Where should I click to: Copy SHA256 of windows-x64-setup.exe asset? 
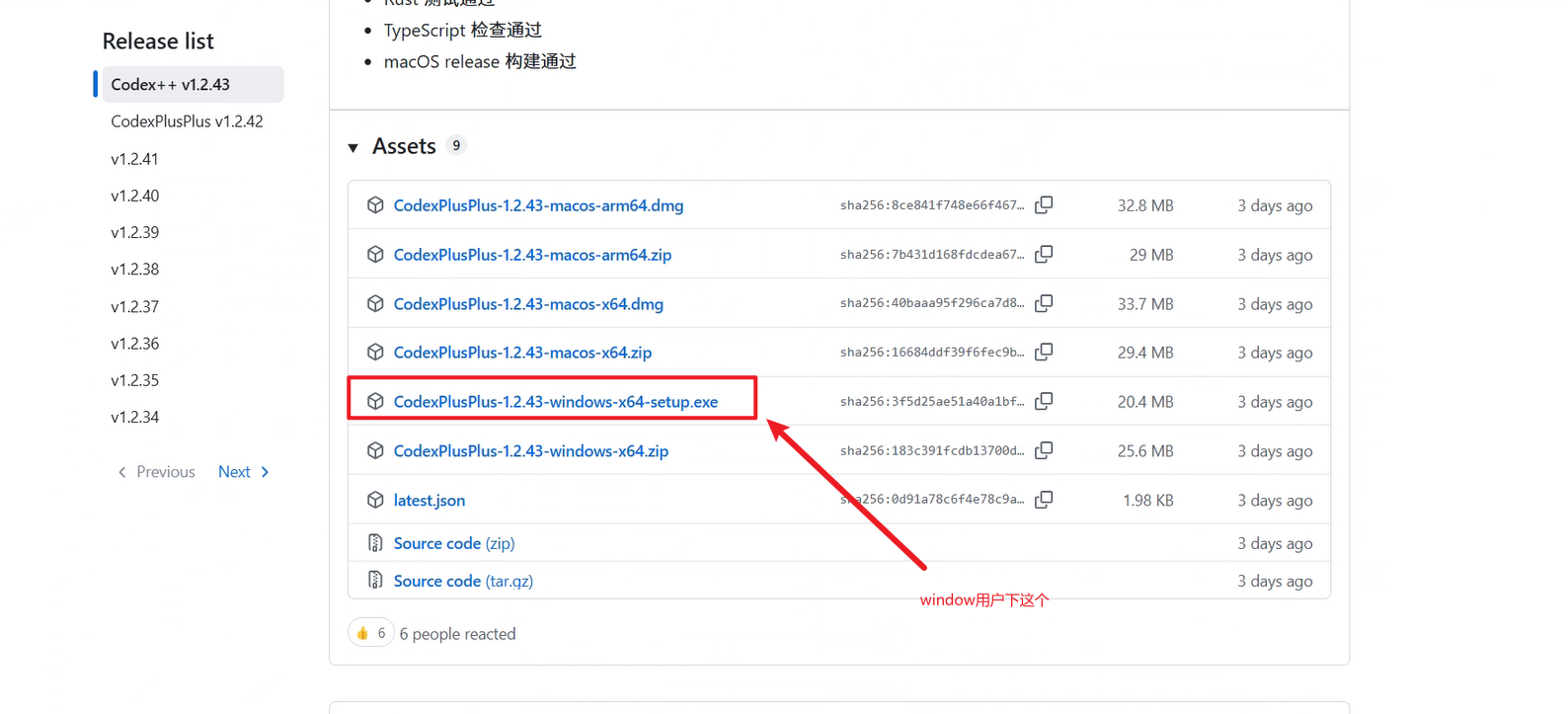click(x=1044, y=401)
